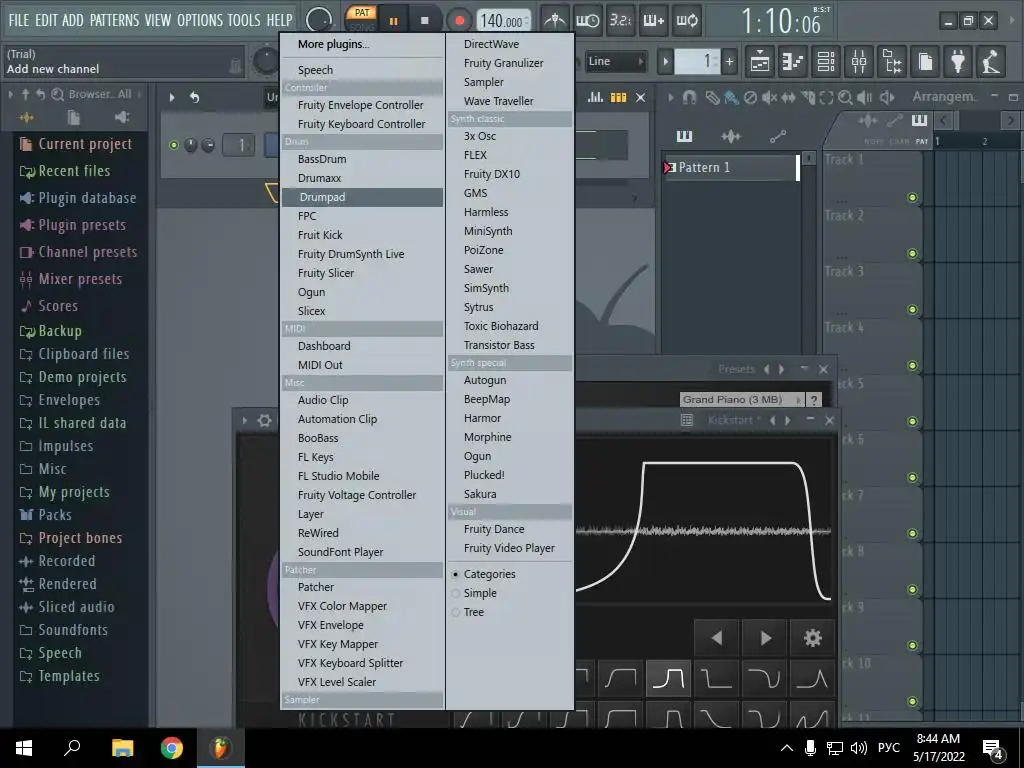Expand the Current project folder
This screenshot has width=1024, height=768.
click(76, 144)
